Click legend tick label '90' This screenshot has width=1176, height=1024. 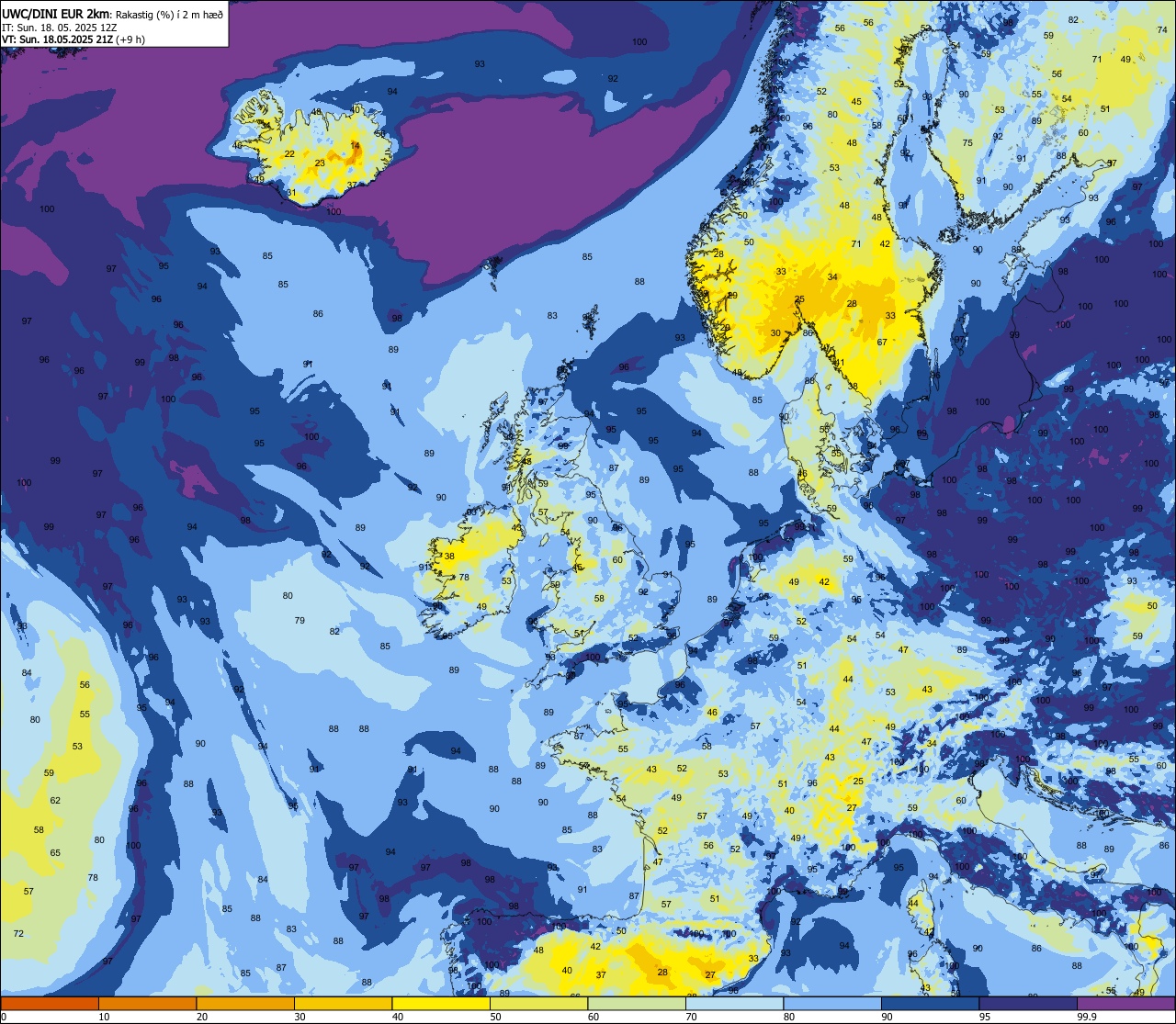(887, 1017)
